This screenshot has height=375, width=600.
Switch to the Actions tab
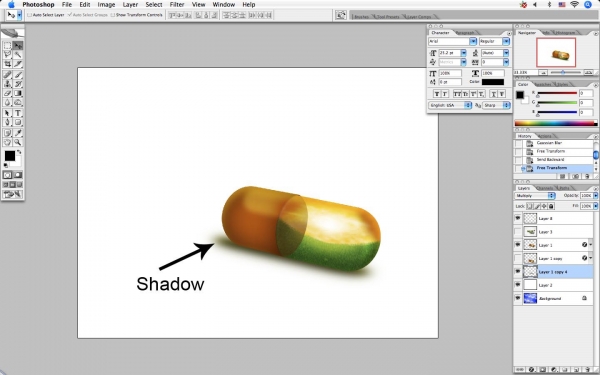coord(545,136)
